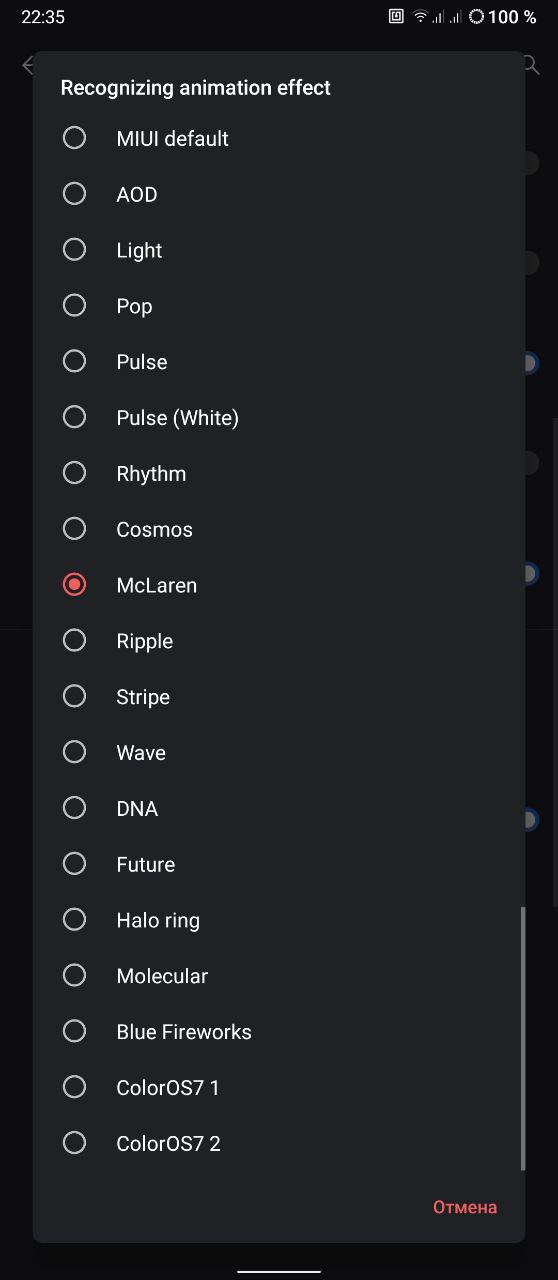
Task: Choose the Stripe animation option
Action: [279, 697]
